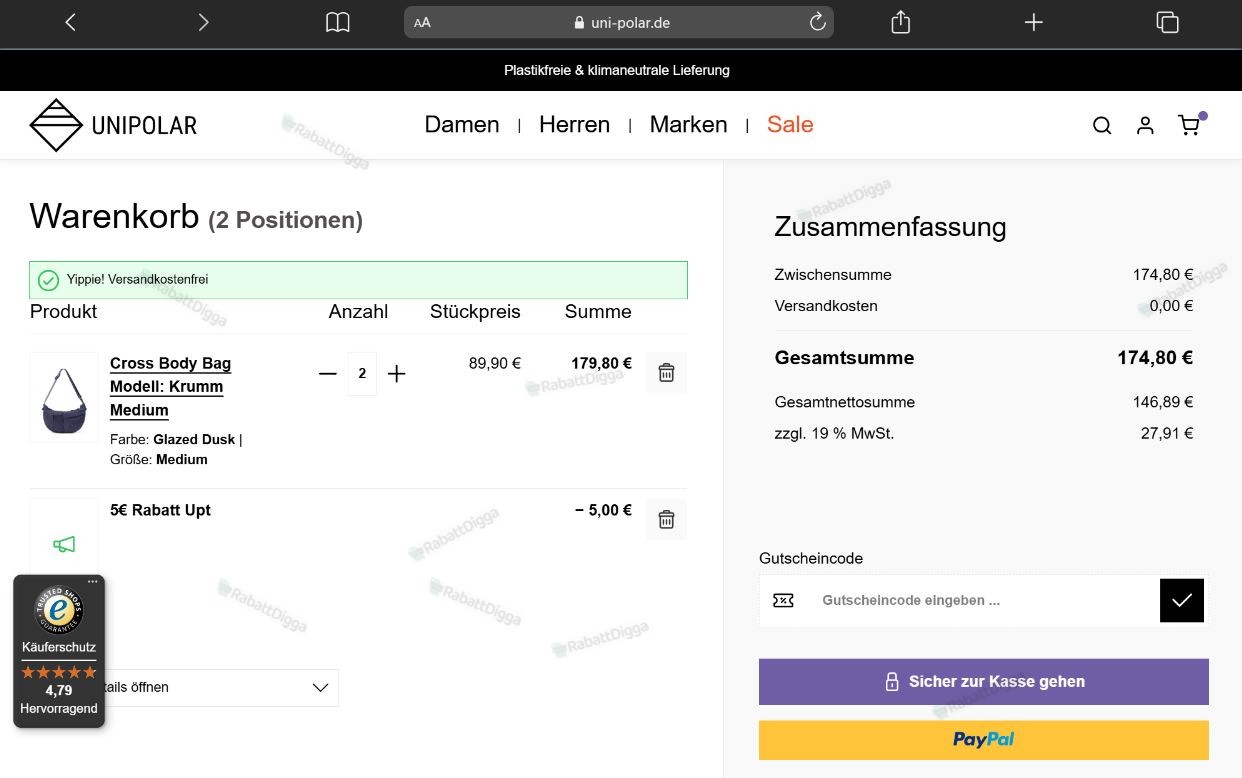Image resolution: width=1242 pixels, height=778 pixels.
Task: Click the Yippie! Versandkostenfrei notice
Action: point(358,280)
